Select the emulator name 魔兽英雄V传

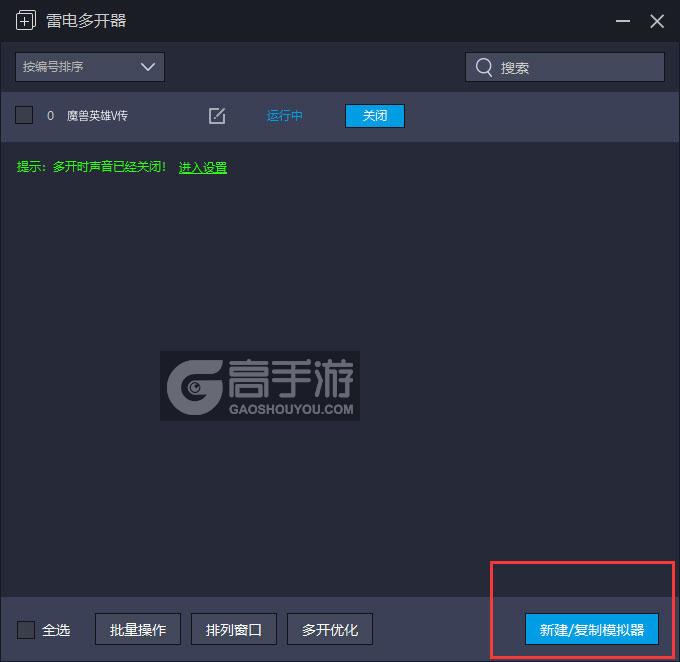pos(97,116)
